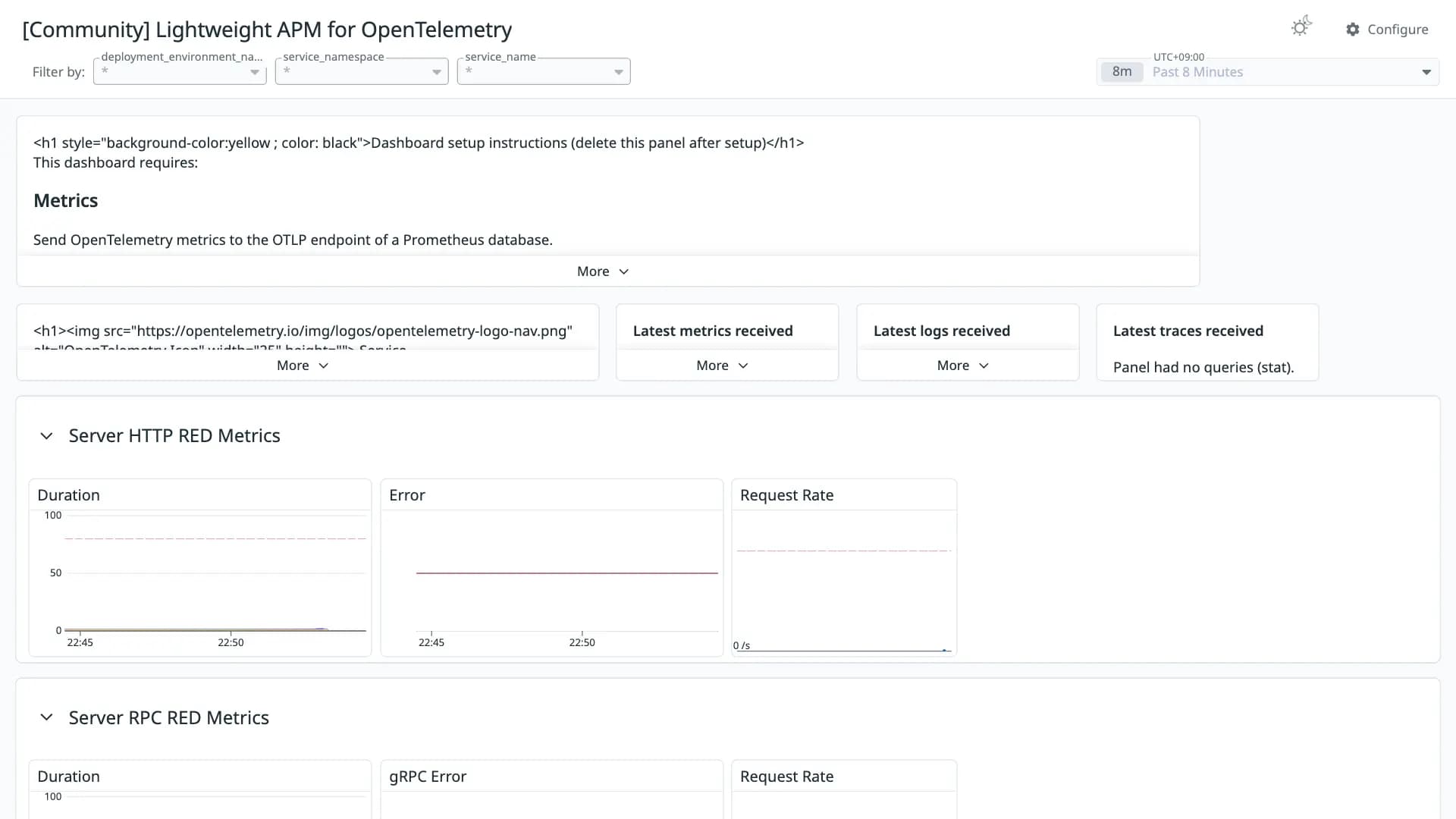Viewport: 1456px width, 819px height.
Task: Click the Latest traces received title
Action: (1188, 331)
